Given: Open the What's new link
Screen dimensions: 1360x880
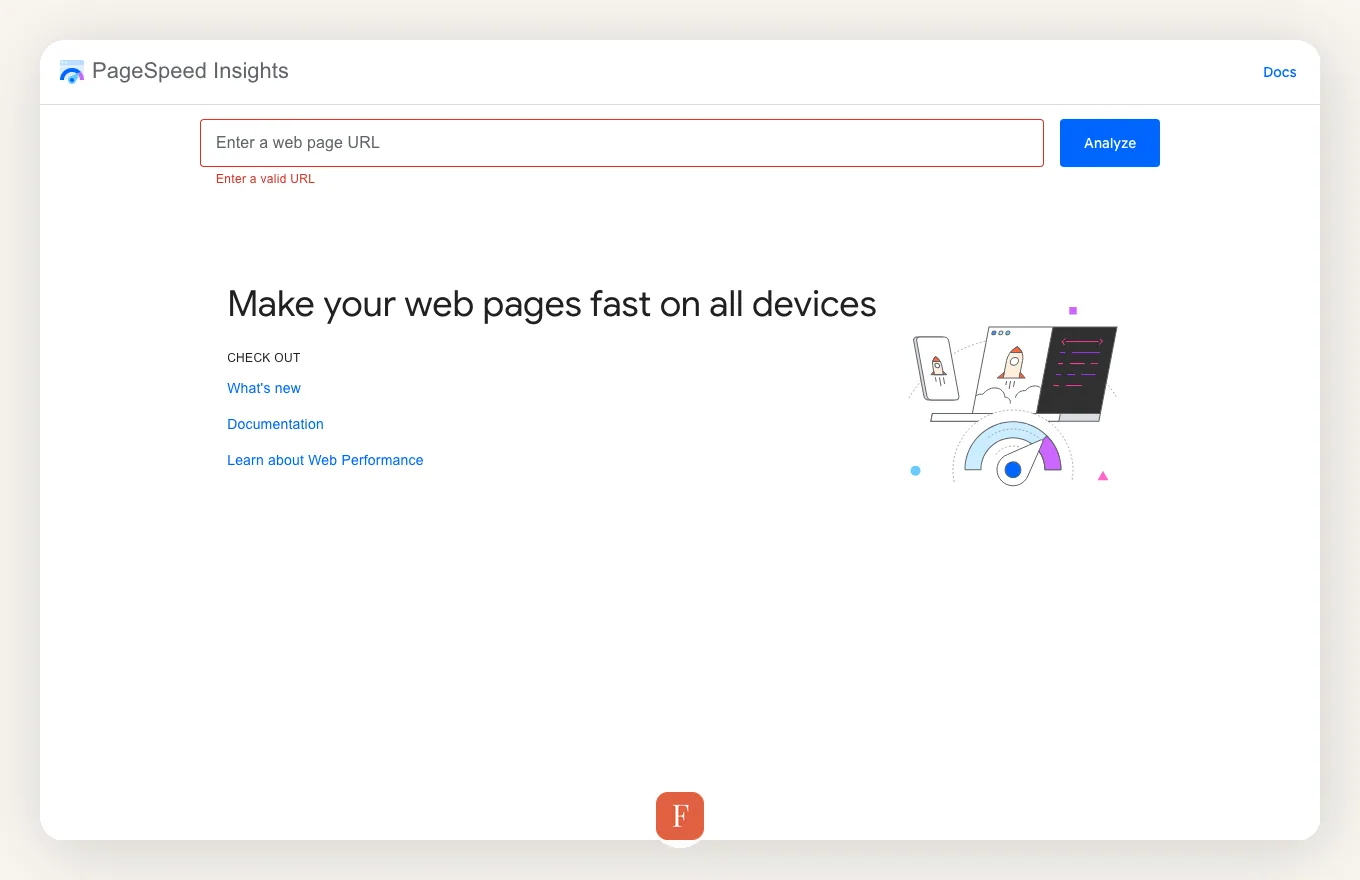Looking at the screenshot, I should pos(264,388).
